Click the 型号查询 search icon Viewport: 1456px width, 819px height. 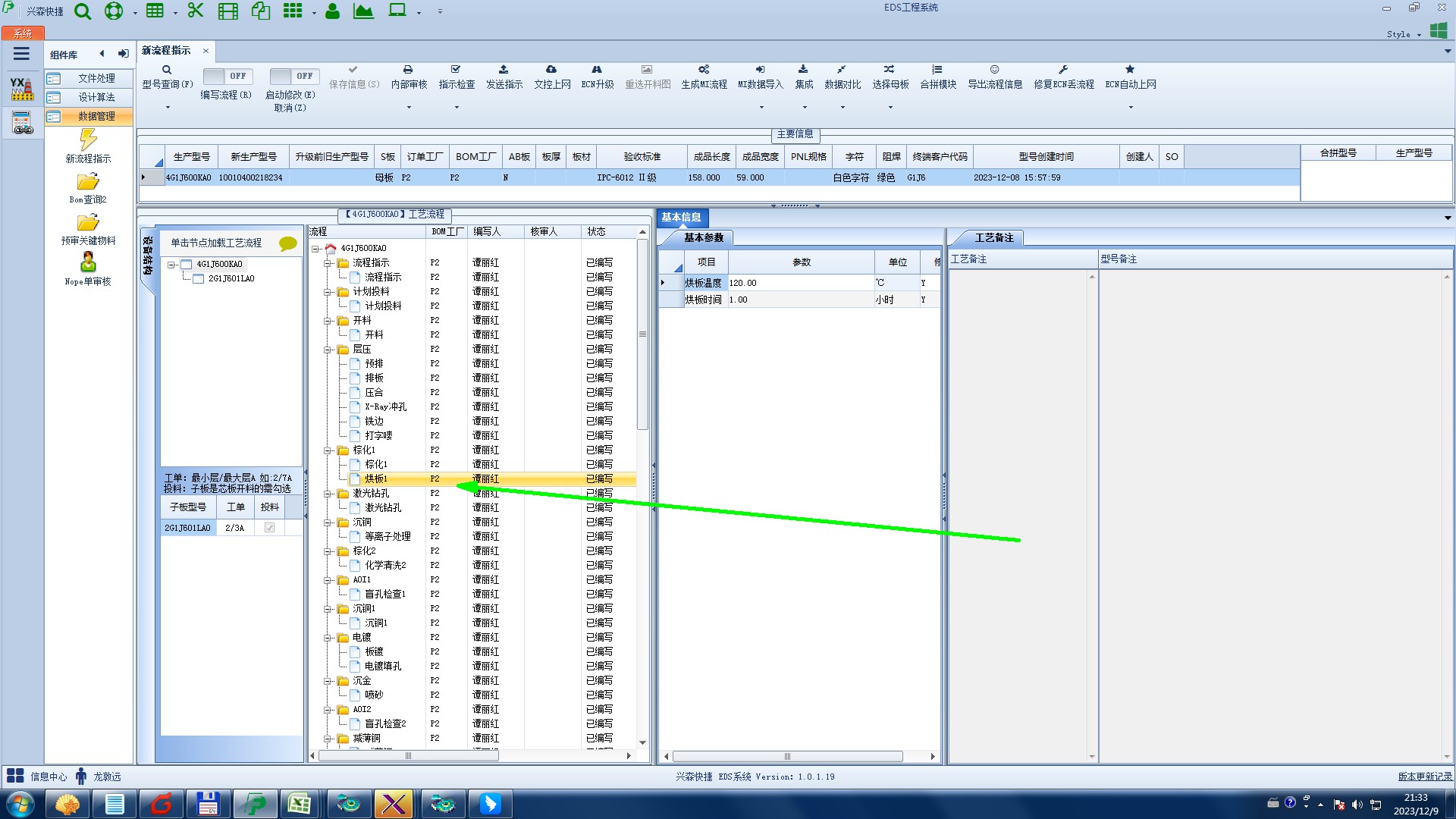click(x=167, y=70)
